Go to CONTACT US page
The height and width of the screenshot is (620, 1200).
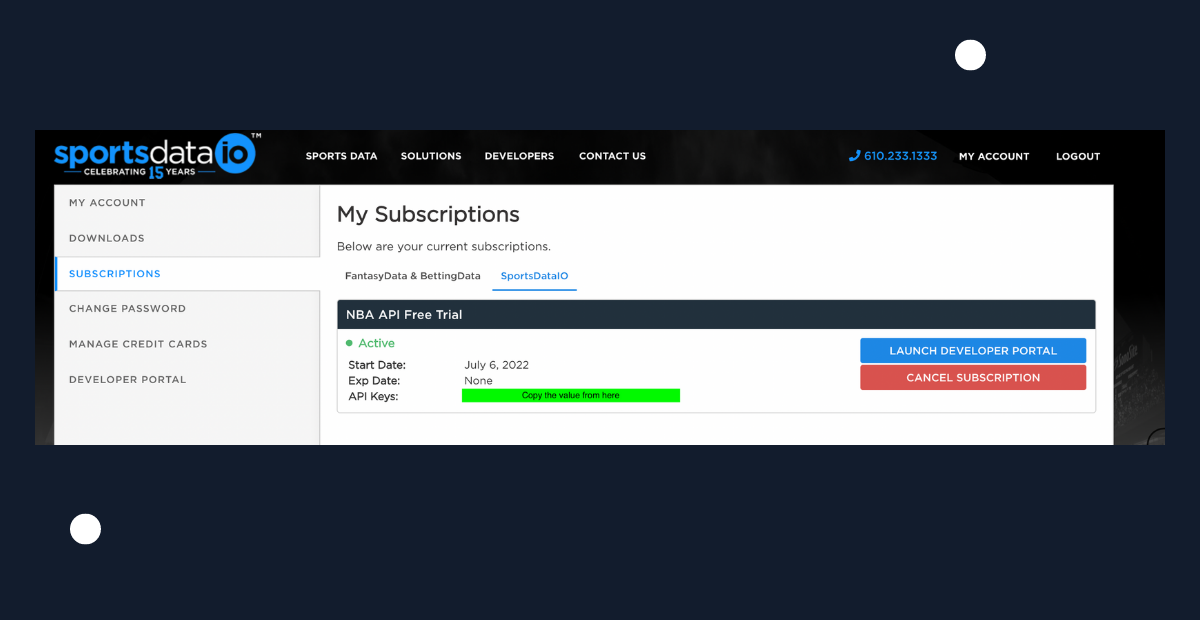click(612, 156)
